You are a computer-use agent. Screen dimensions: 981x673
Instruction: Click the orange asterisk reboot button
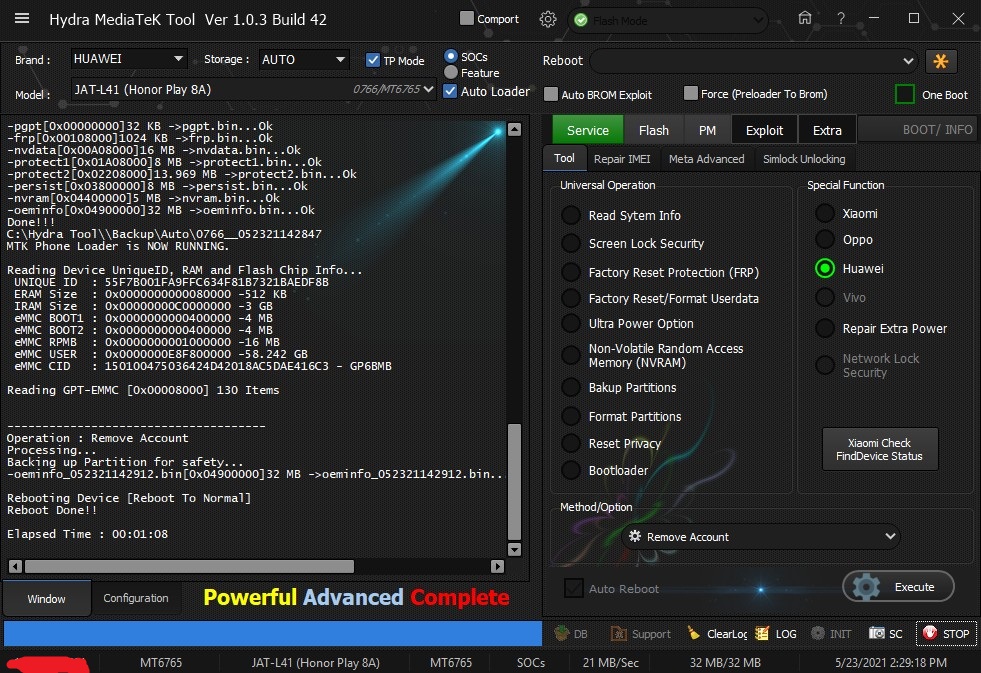pyautogui.click(x=940, y=61)
